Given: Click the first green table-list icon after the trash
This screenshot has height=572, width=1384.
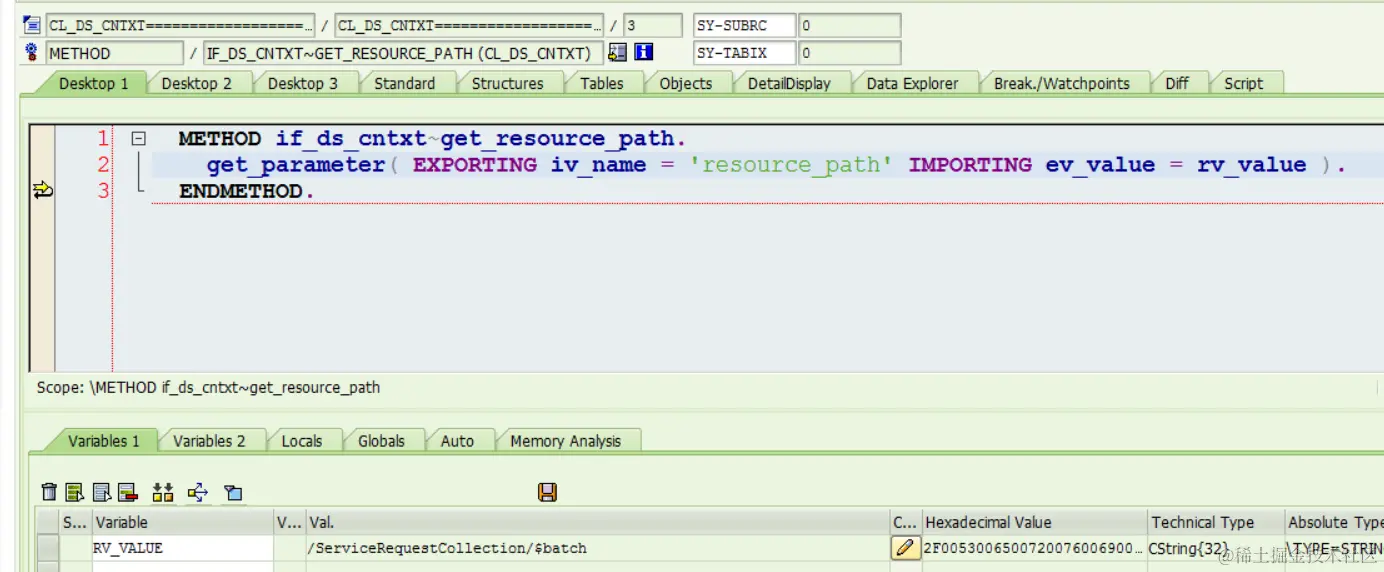Looking at the screenshot, I should coord(75,492).
